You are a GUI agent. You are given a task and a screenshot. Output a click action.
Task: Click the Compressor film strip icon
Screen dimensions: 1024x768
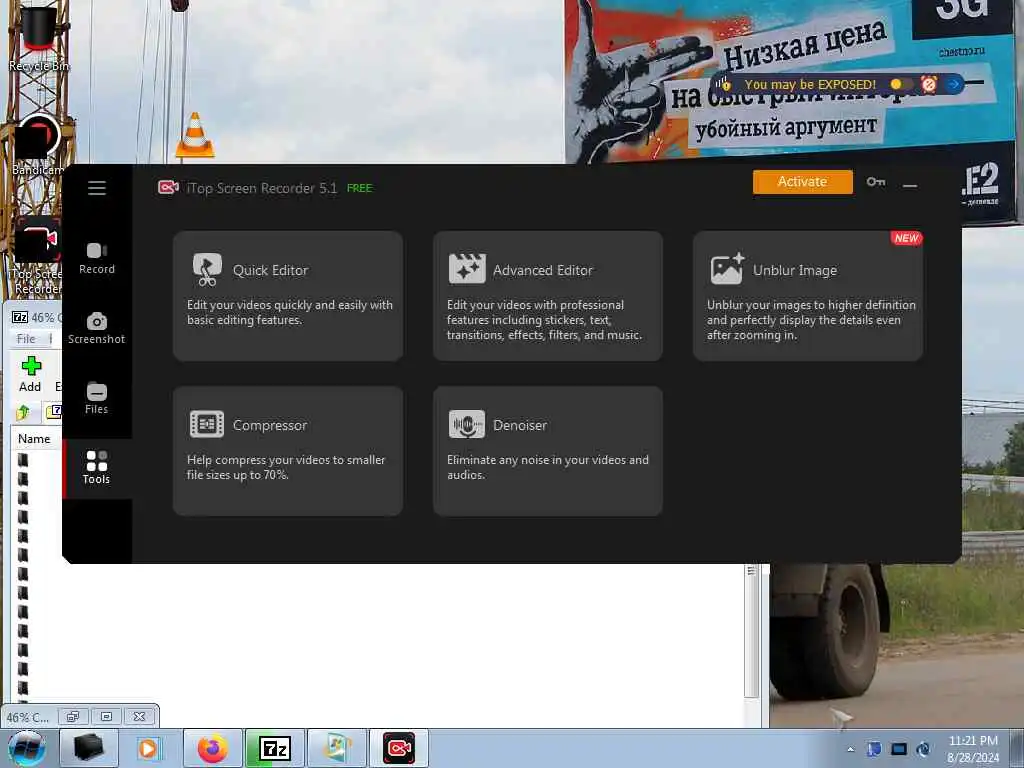tap(207, 424)
